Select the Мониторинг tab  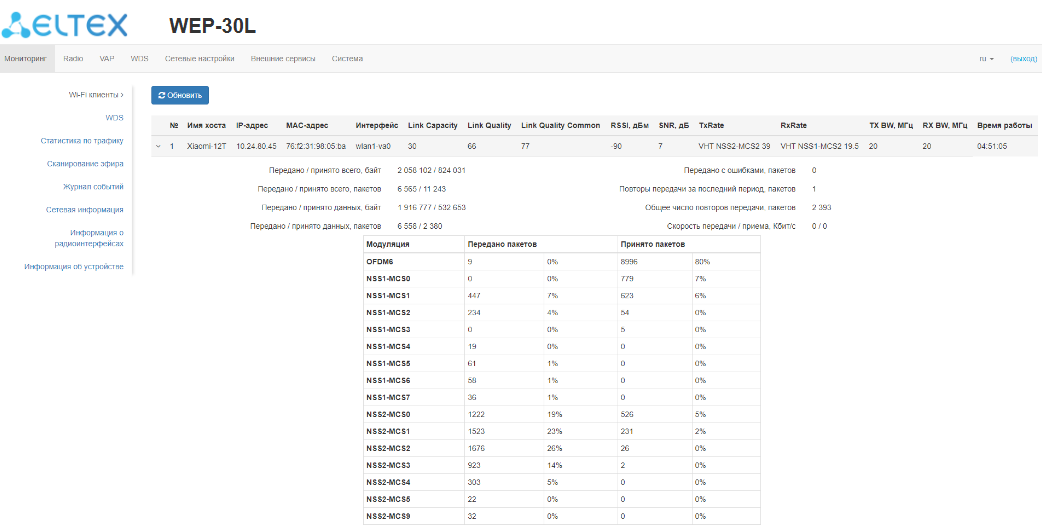26,59
